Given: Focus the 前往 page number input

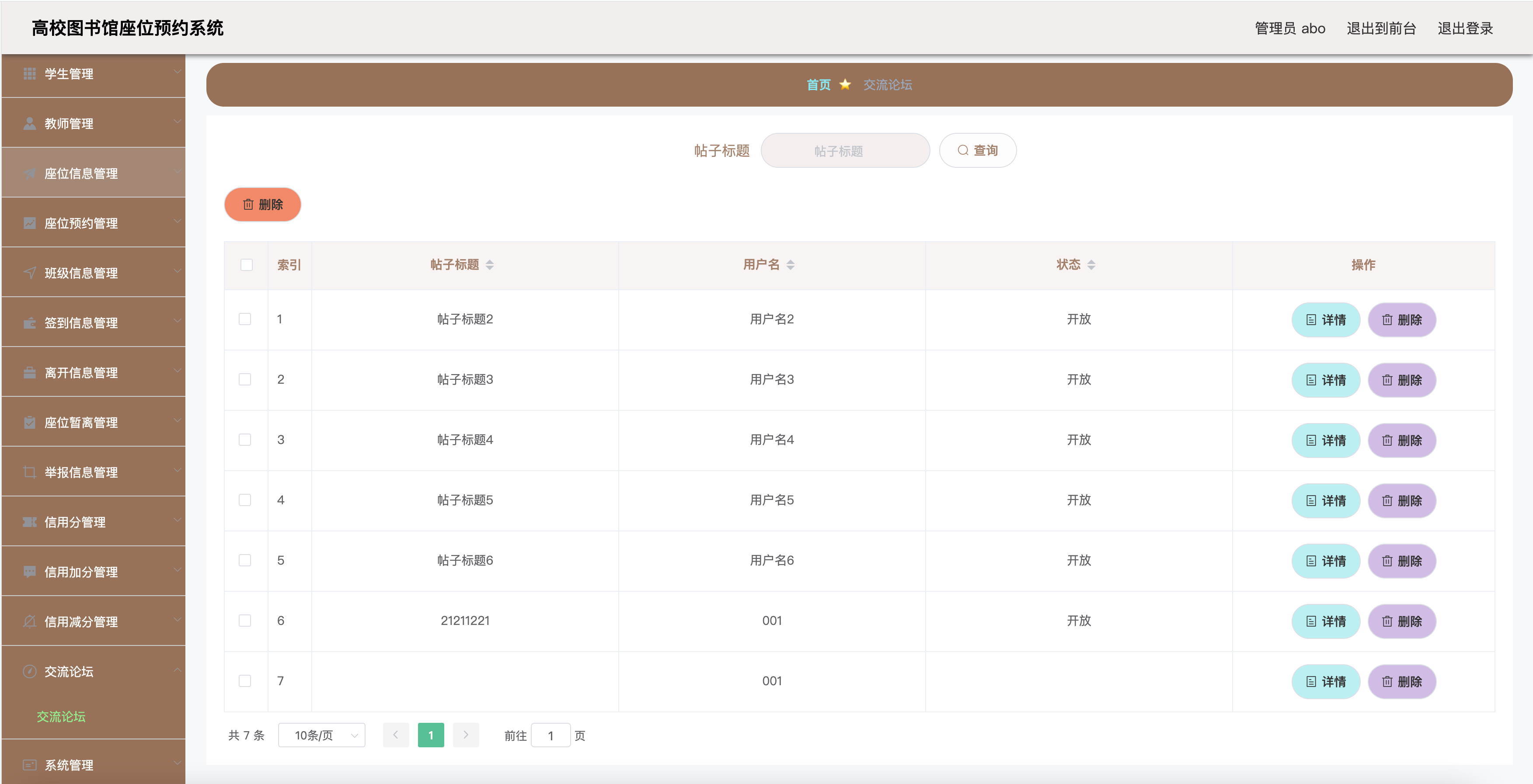Looking at the screenshot, I should [550, 735].
